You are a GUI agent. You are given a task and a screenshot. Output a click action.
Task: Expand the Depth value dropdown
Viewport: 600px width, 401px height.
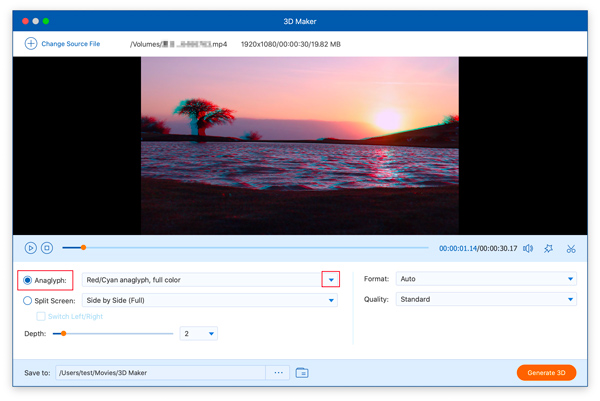pyautogui.click(x=211, y=334)
